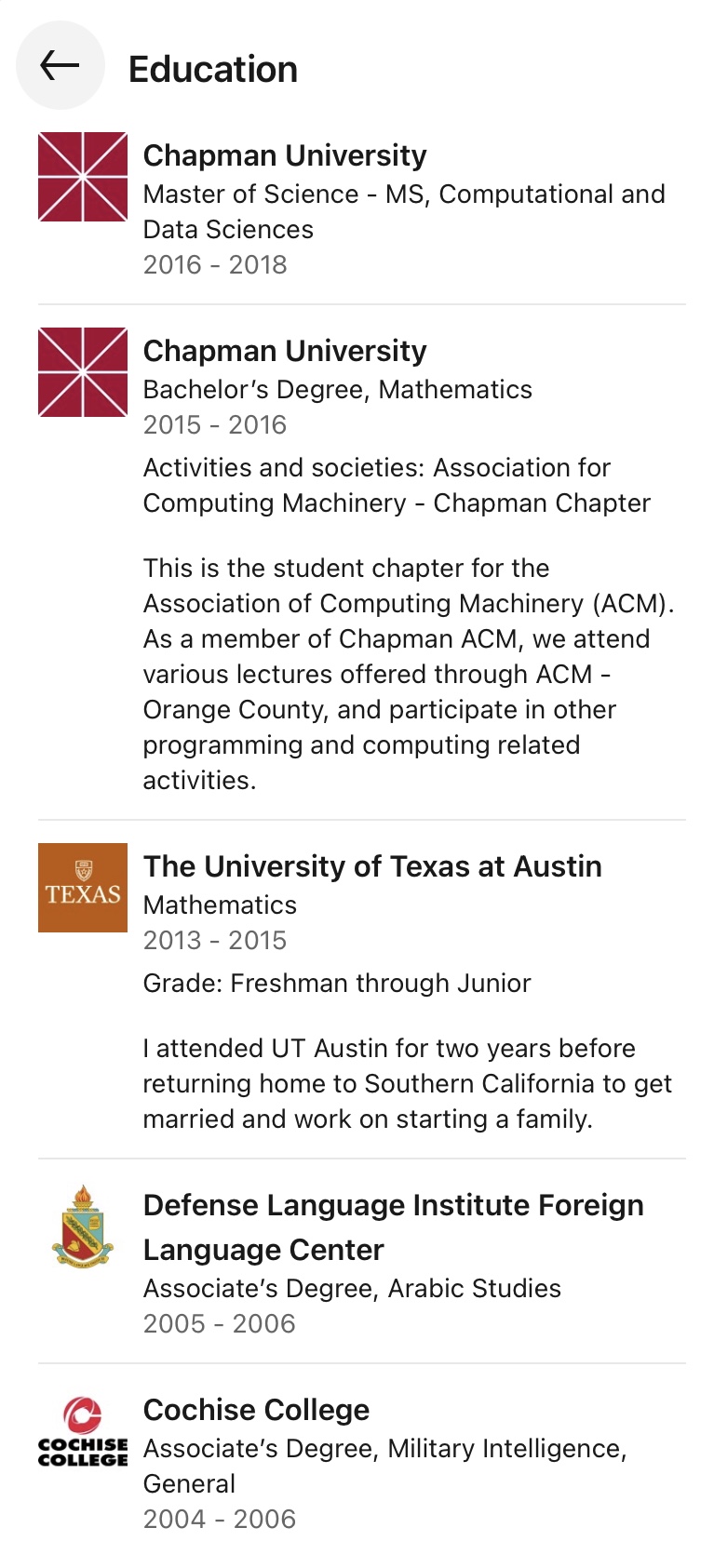
Task: Click the Education page title
Action: click(213, 70)
